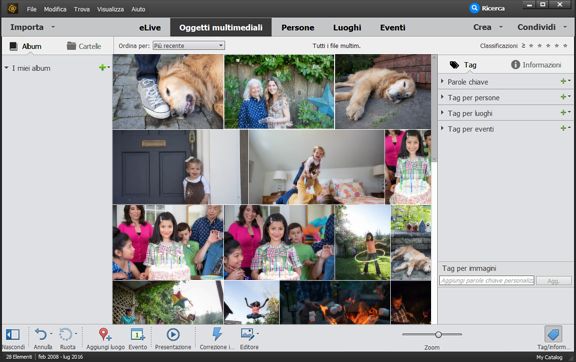Open the Trova menu

coord(82,9)
